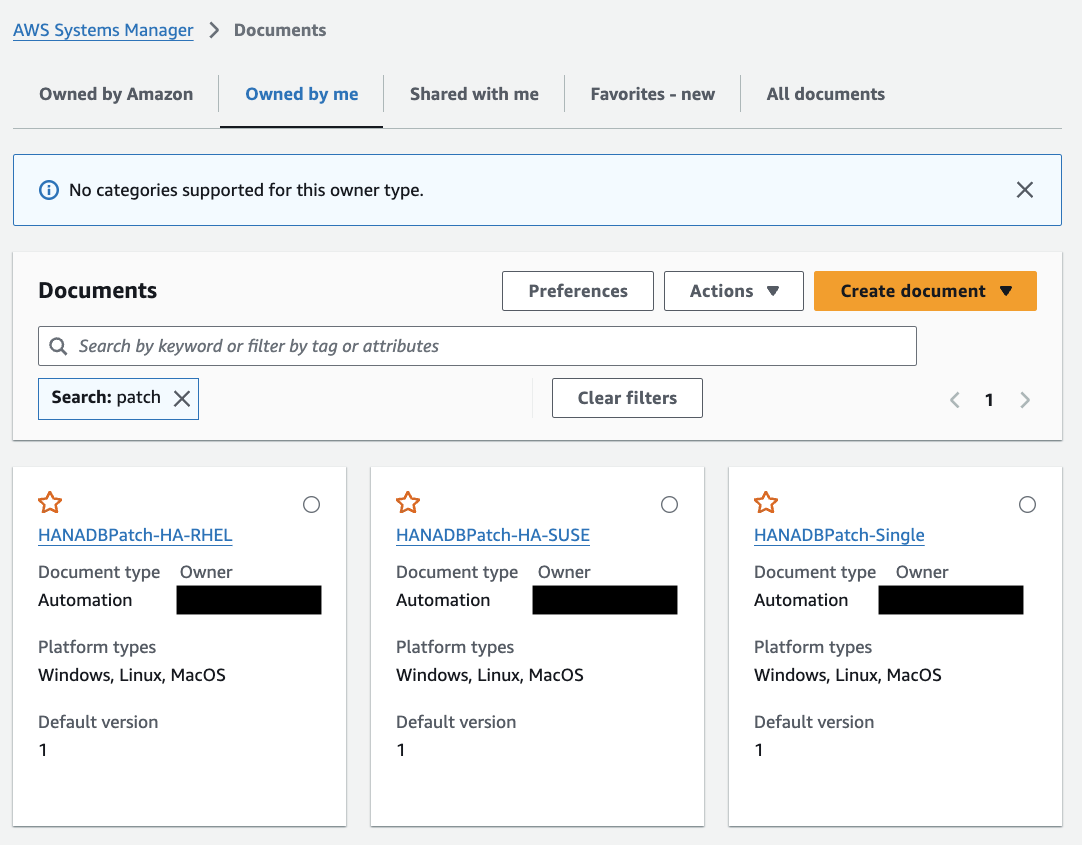Select the HANADBPatch-Single radio button
This screenshot has height=845, width=1082.
click(x=1028, y=505)
